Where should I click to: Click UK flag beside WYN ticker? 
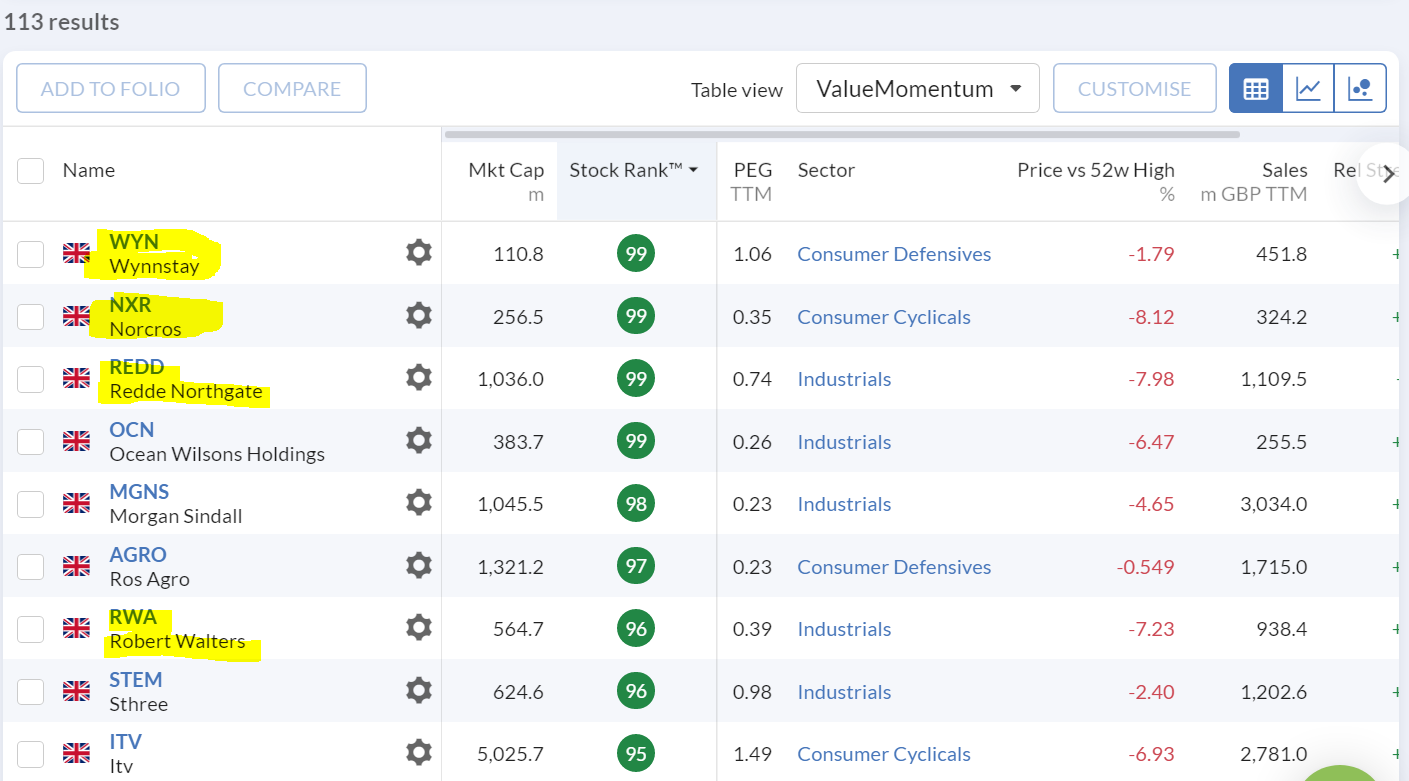pyautogui.click(x=76, y=253)
